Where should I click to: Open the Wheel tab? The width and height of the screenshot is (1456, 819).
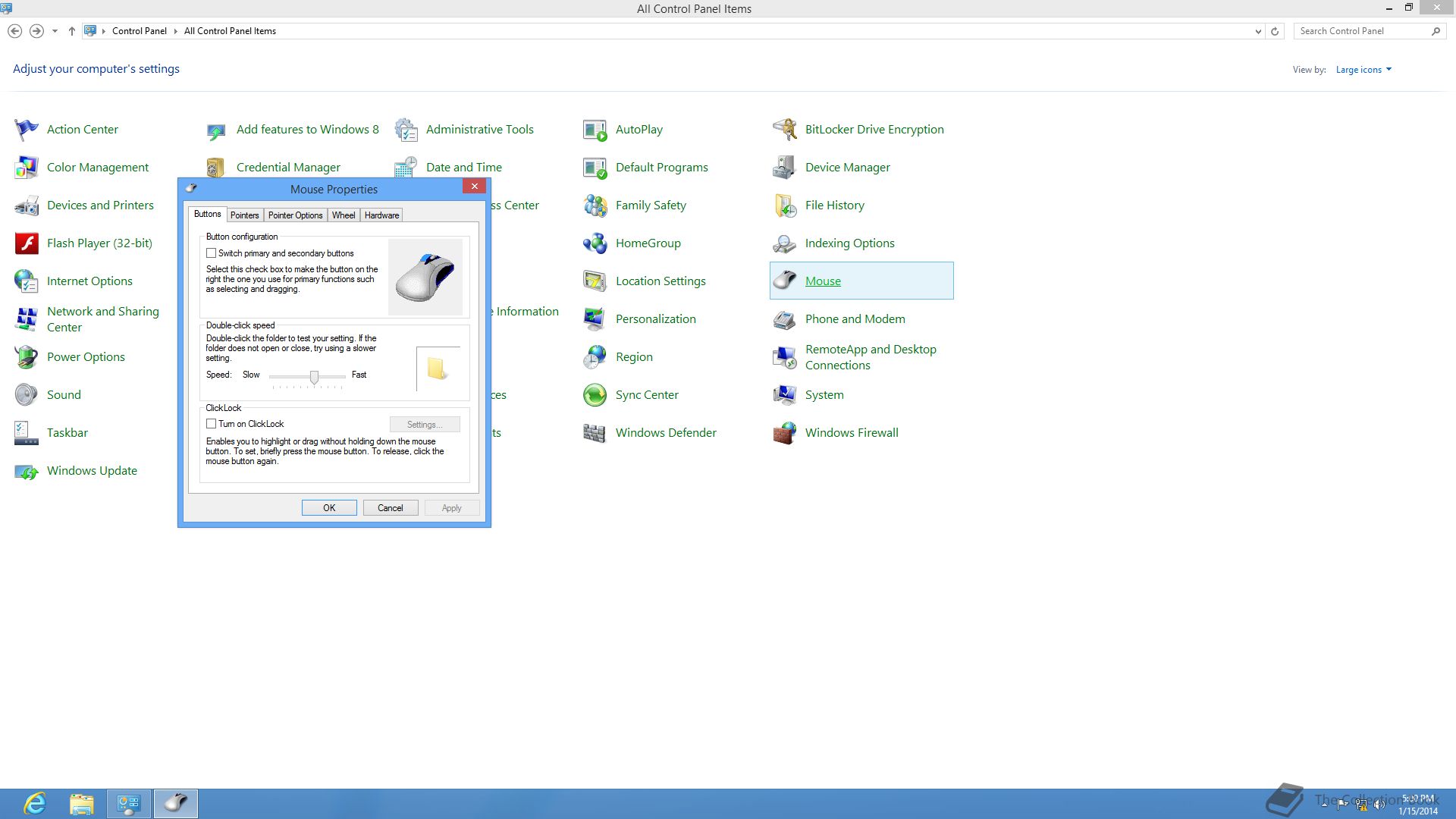[344, 215]
